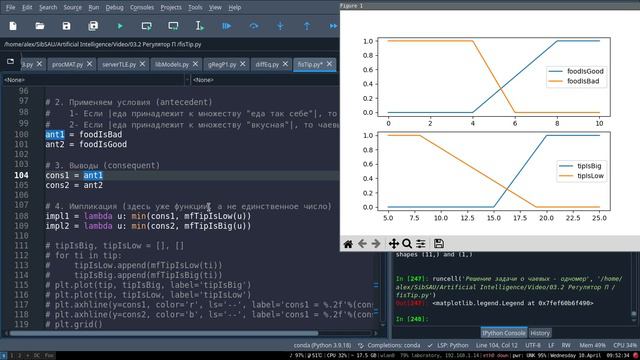Place cursor on line 108 impl1 code

pos(148,216)
